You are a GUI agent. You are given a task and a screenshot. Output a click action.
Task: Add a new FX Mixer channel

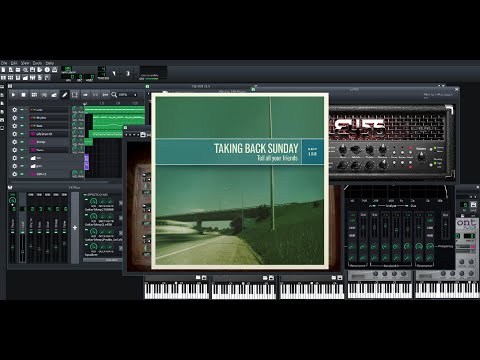coord(75,228)
